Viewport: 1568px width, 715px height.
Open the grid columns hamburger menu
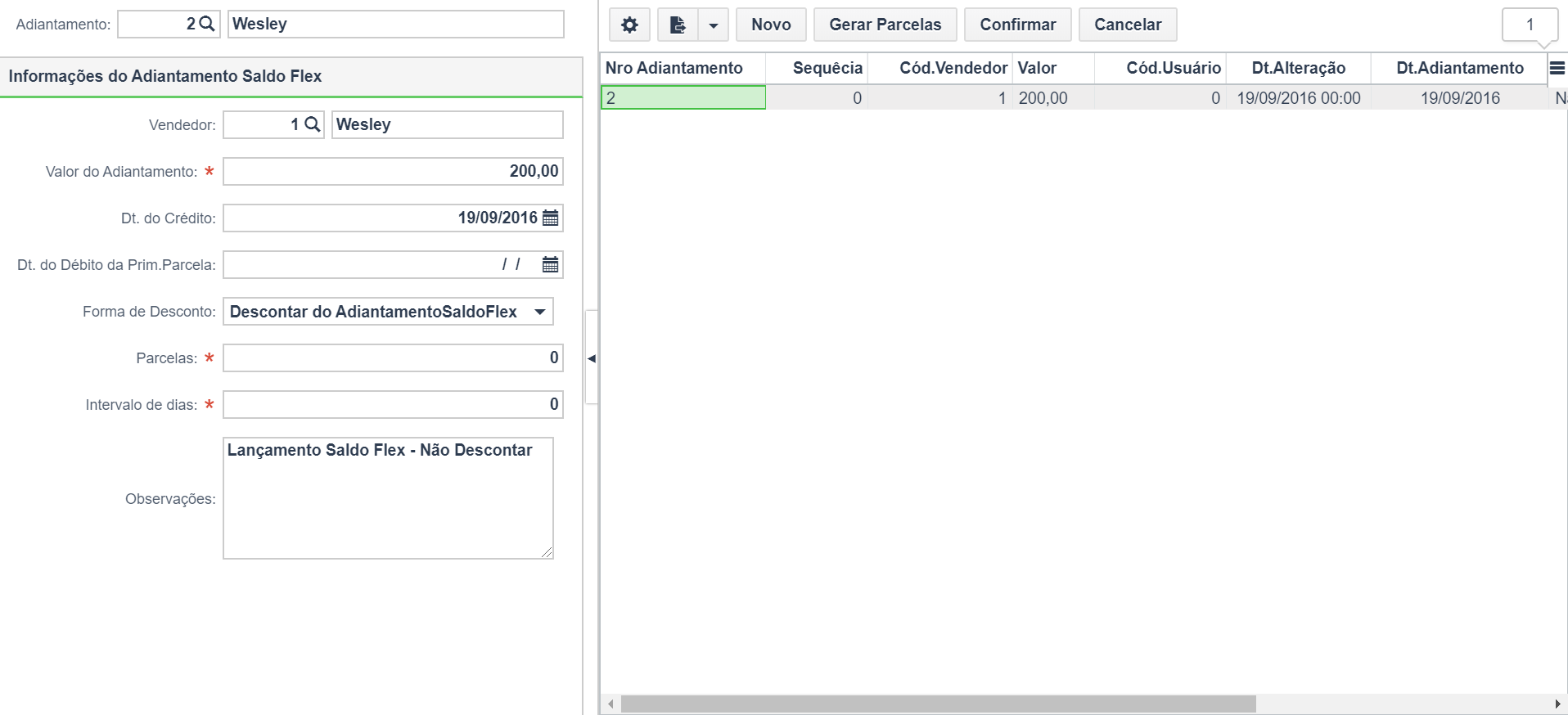tap(1557, 69)
